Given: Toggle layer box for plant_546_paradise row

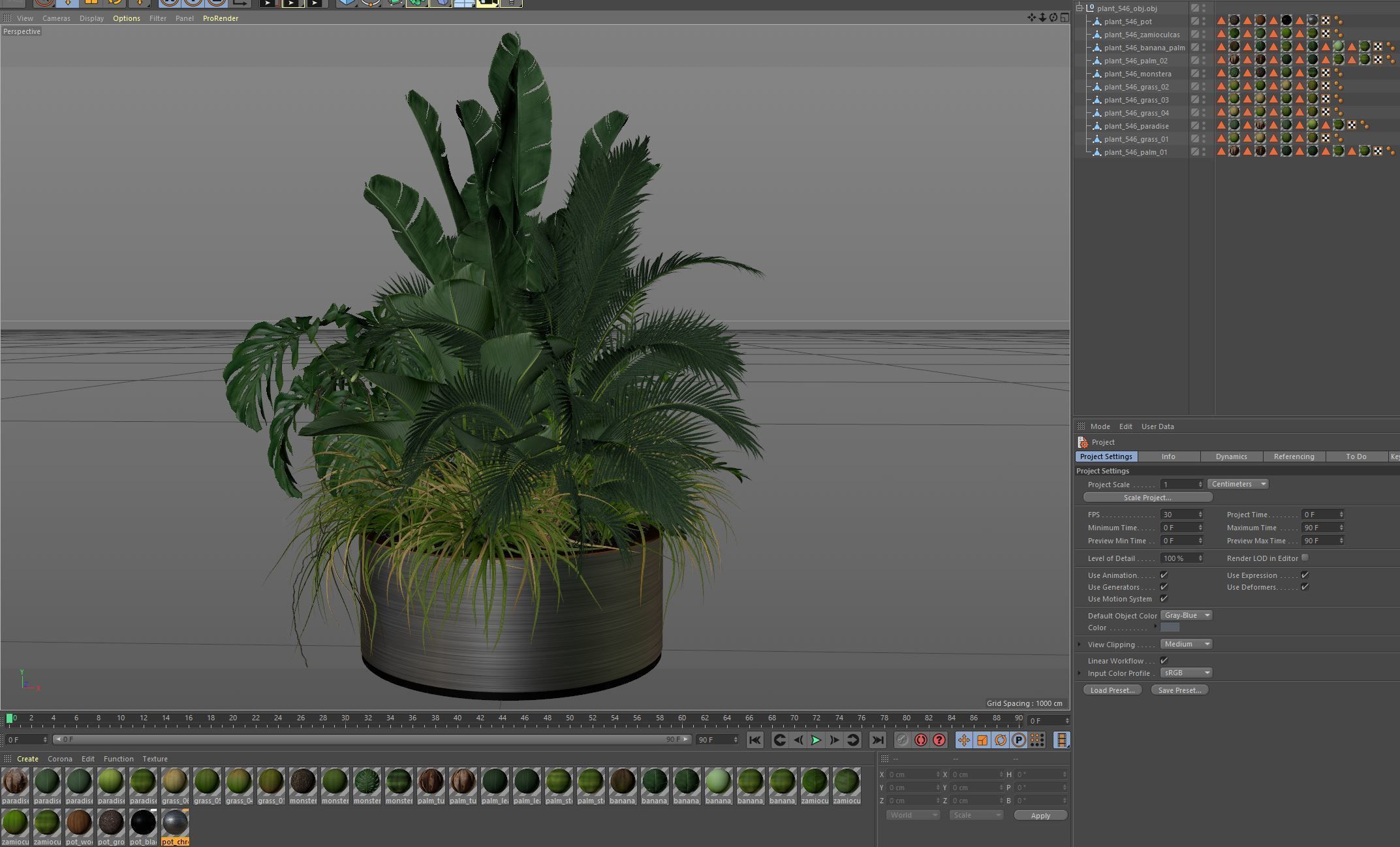Looking at the screenshot, I should tap(1194, 125).
